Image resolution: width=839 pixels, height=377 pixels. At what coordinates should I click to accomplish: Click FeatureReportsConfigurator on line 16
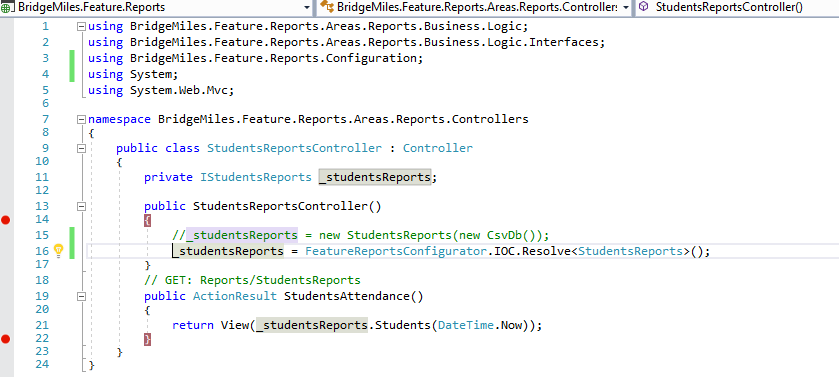pos(395,251)
